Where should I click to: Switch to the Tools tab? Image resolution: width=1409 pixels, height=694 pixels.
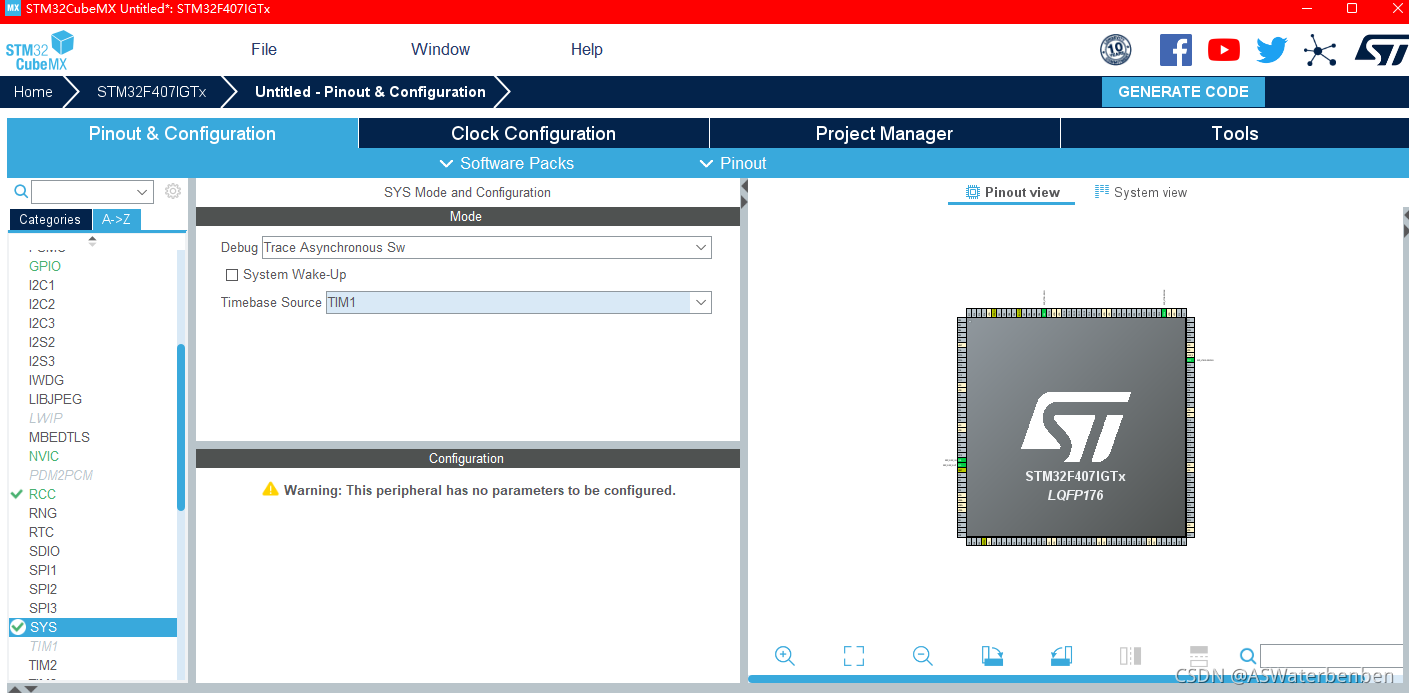click(x=1235, y=133)
